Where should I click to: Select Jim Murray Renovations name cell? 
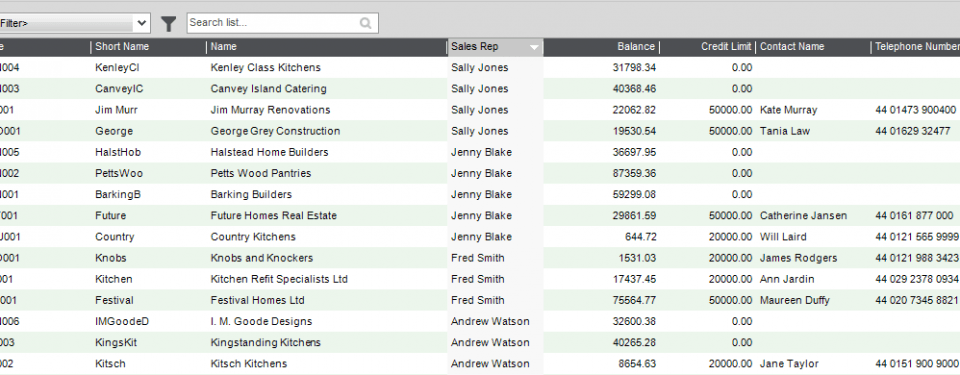click(x=270, y=110)
